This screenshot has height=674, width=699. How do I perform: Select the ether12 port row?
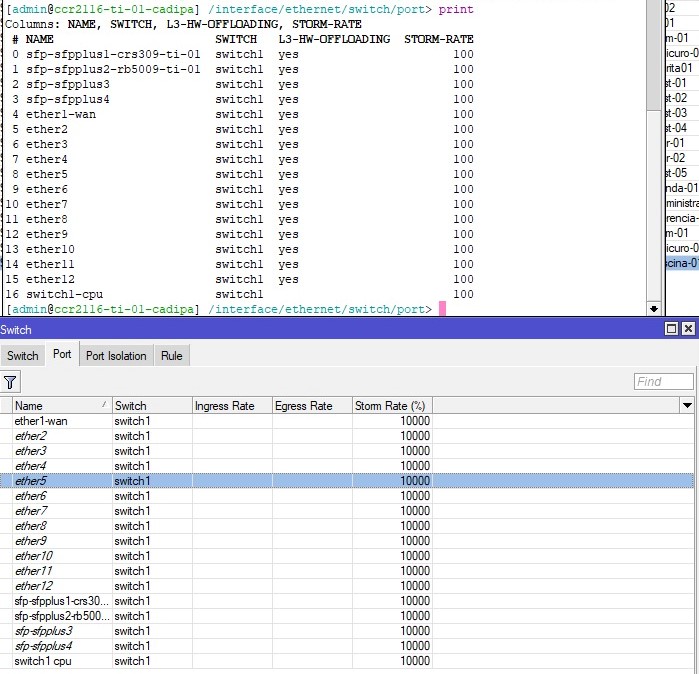pos(347,586)
